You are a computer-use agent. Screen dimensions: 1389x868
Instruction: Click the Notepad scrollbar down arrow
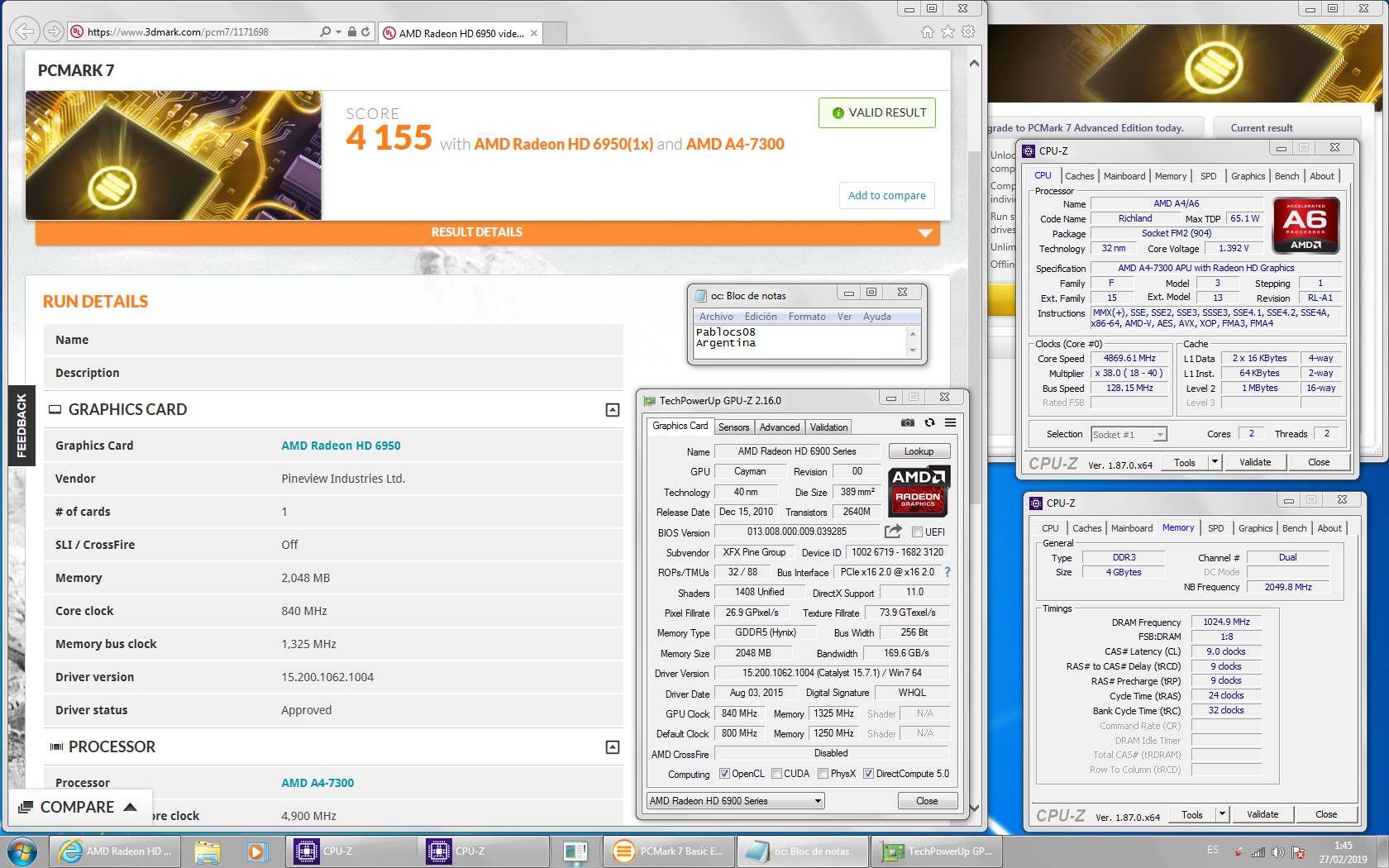(913, 351)
